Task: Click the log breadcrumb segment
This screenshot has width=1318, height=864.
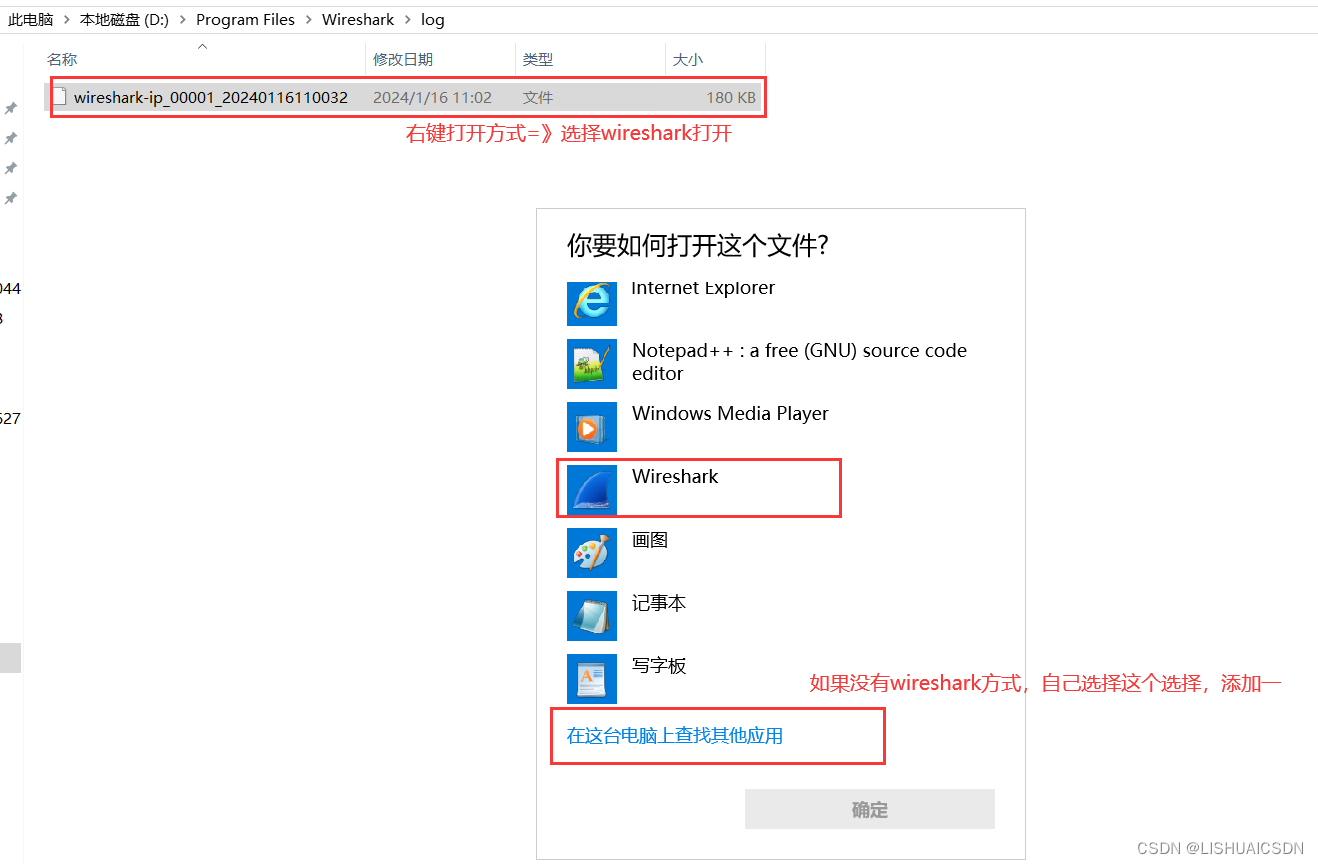Action: pos(433,19)
